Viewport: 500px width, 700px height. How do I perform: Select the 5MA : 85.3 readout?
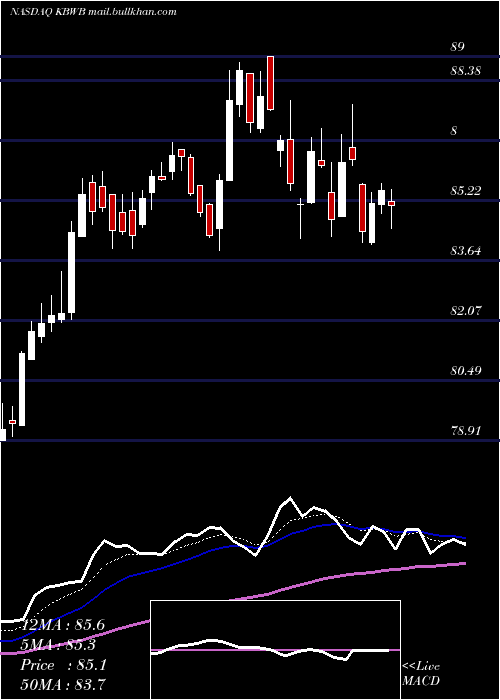tap(58, 645)
